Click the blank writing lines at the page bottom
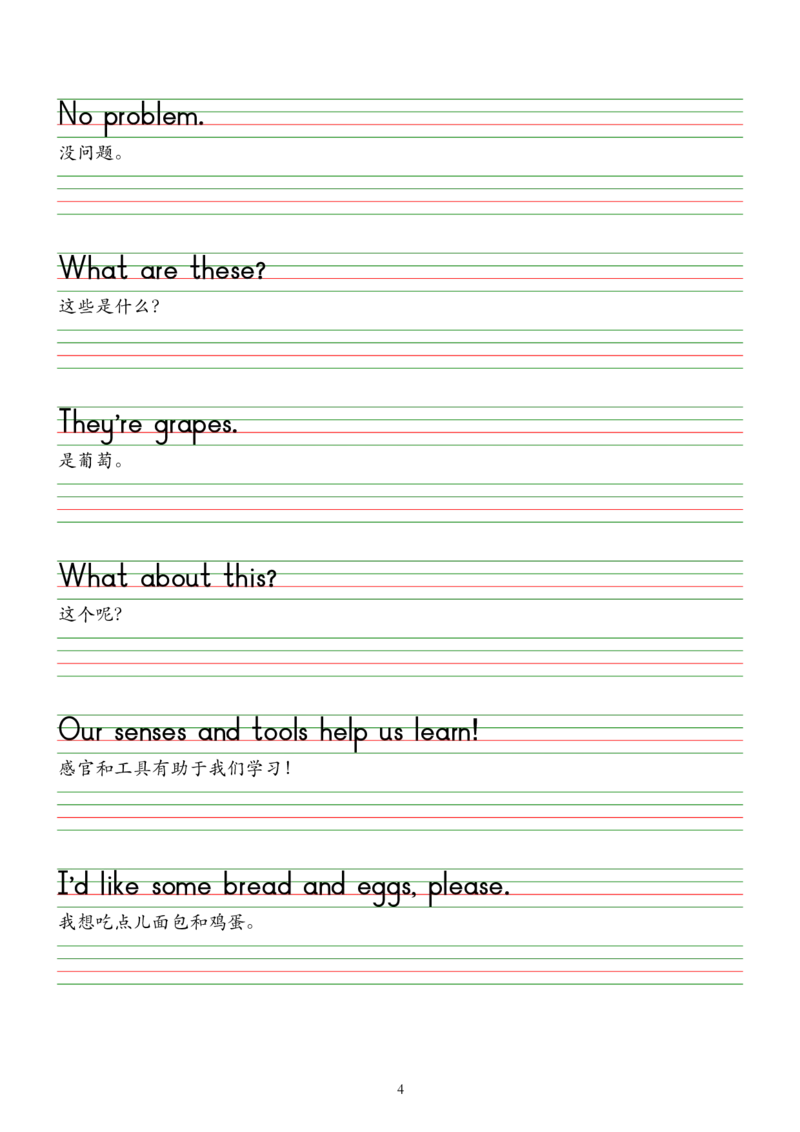 tap(400, 966)
